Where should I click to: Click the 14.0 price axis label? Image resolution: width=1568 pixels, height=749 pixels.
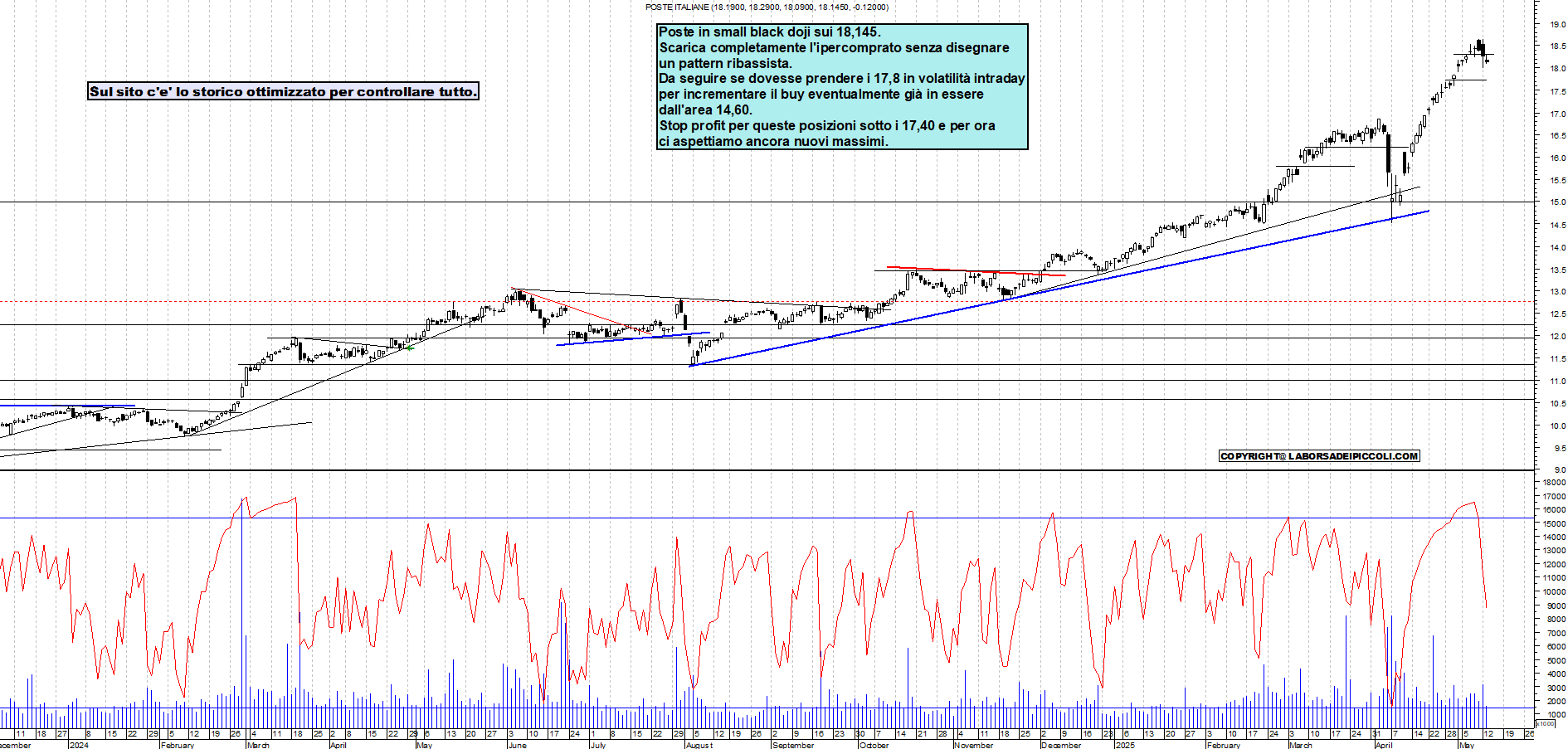(x=1557, y=247)
